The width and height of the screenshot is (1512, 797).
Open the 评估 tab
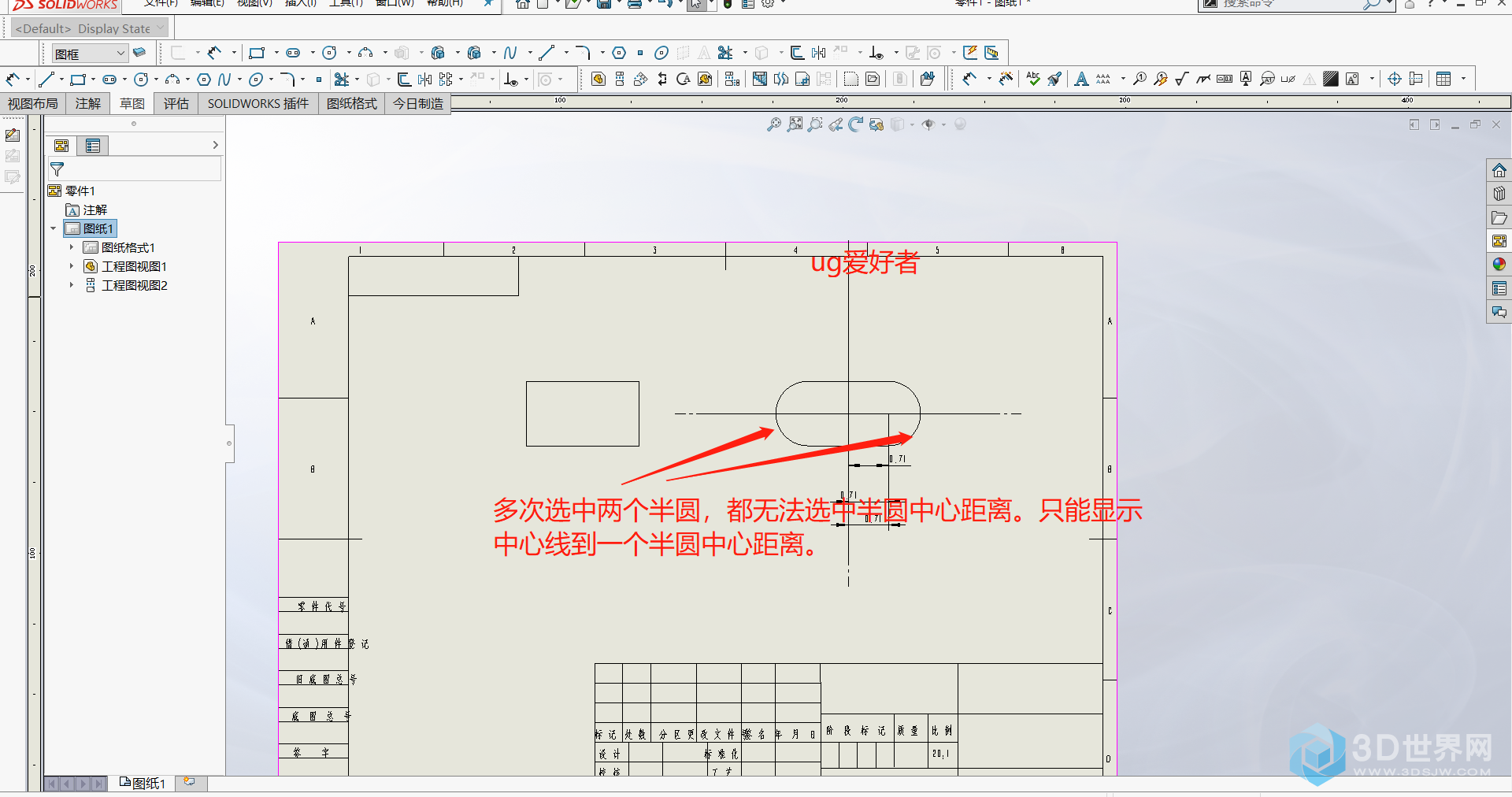point(176,104)
